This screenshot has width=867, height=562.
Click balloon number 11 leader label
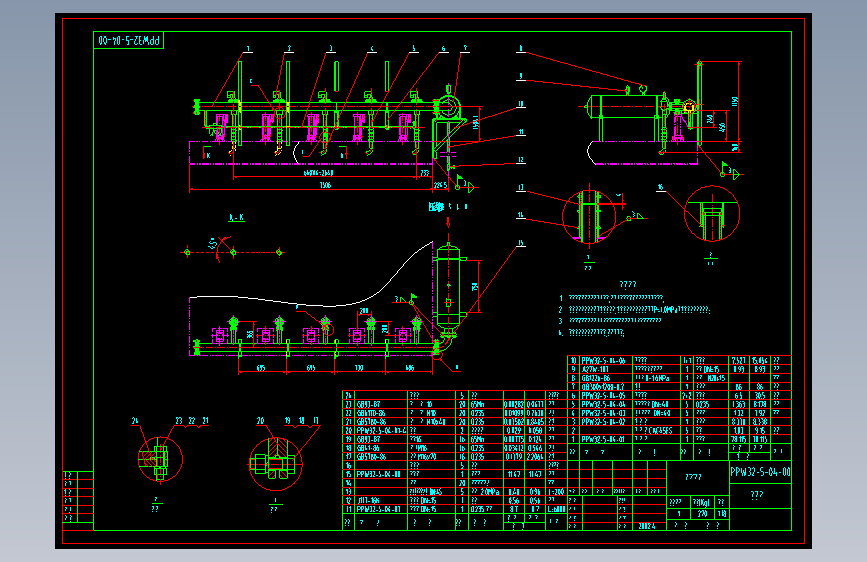coord(520,132)
